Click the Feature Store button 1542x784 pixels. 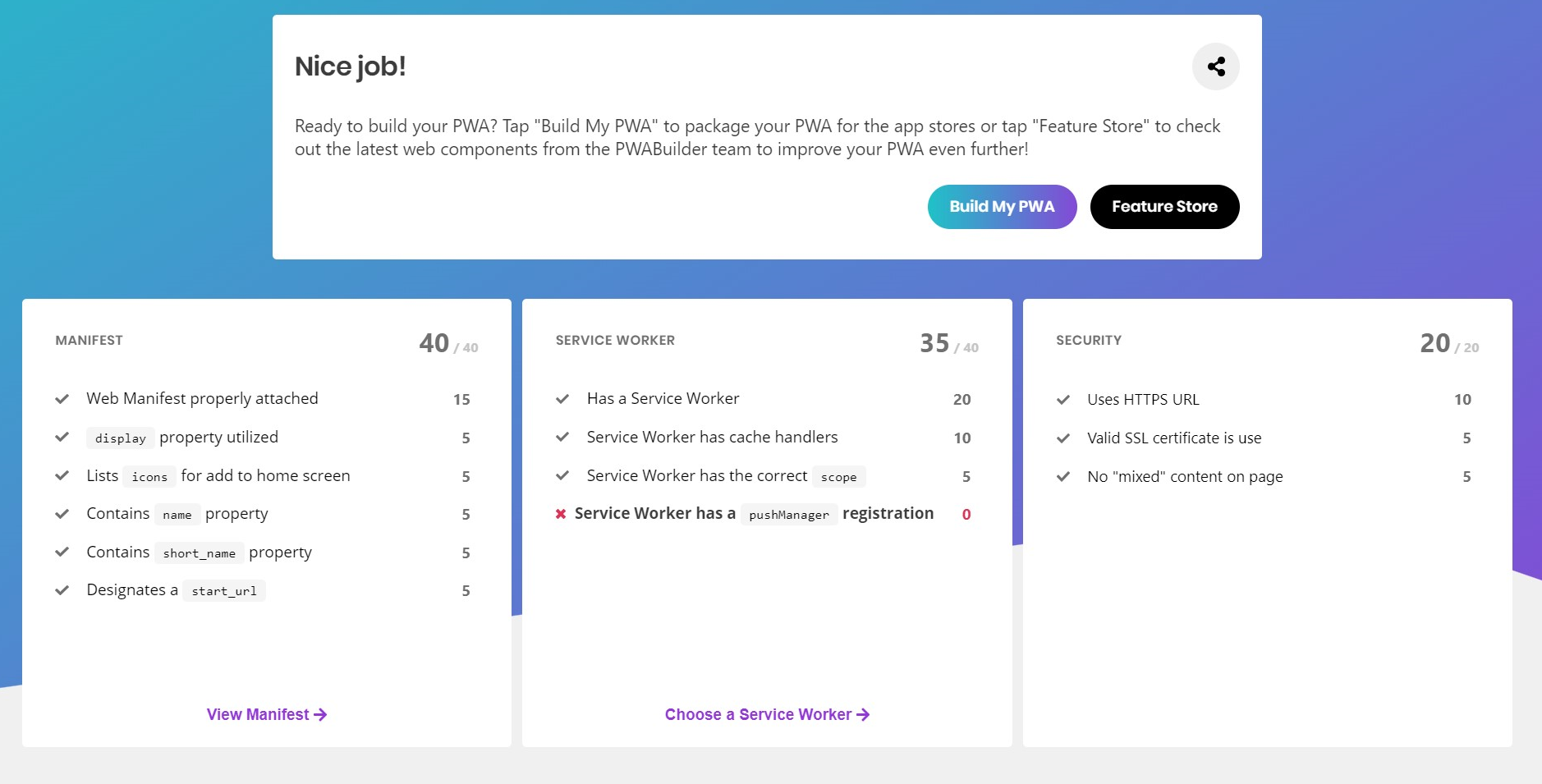tap(1164, 206)
